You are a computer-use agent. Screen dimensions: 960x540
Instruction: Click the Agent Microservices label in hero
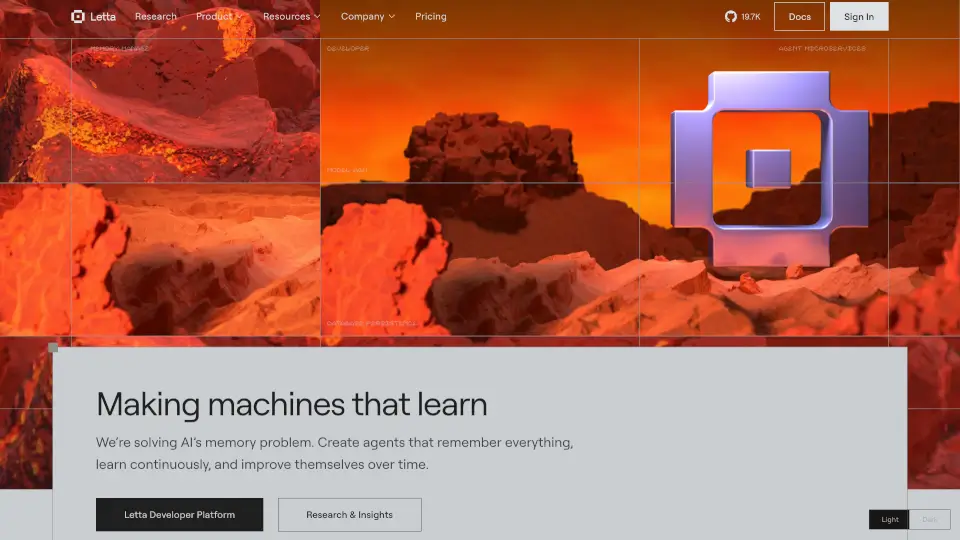(x=822, y=48)
